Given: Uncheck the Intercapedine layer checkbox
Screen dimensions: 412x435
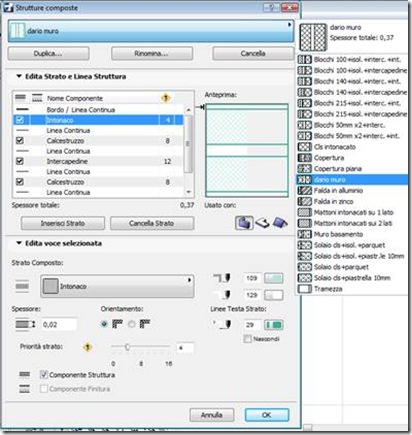Looking at the screenshot, I should tap(20, 161).
